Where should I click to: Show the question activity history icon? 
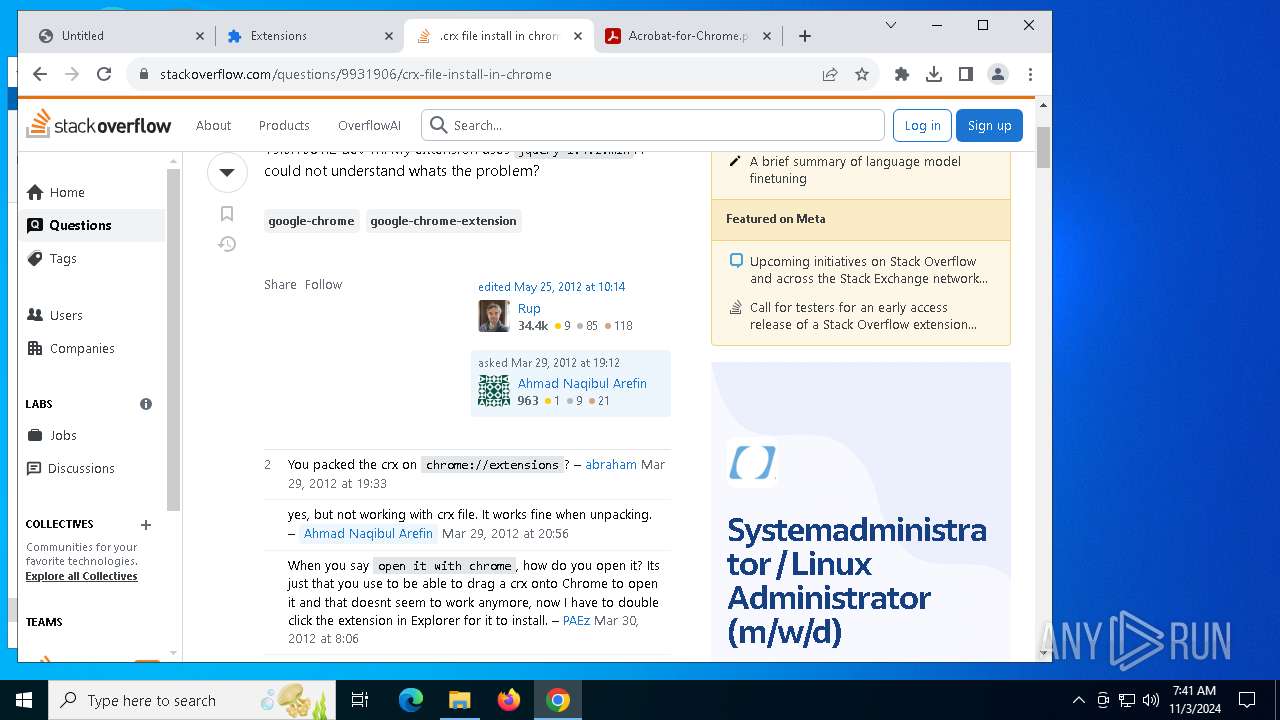(227, 244)
